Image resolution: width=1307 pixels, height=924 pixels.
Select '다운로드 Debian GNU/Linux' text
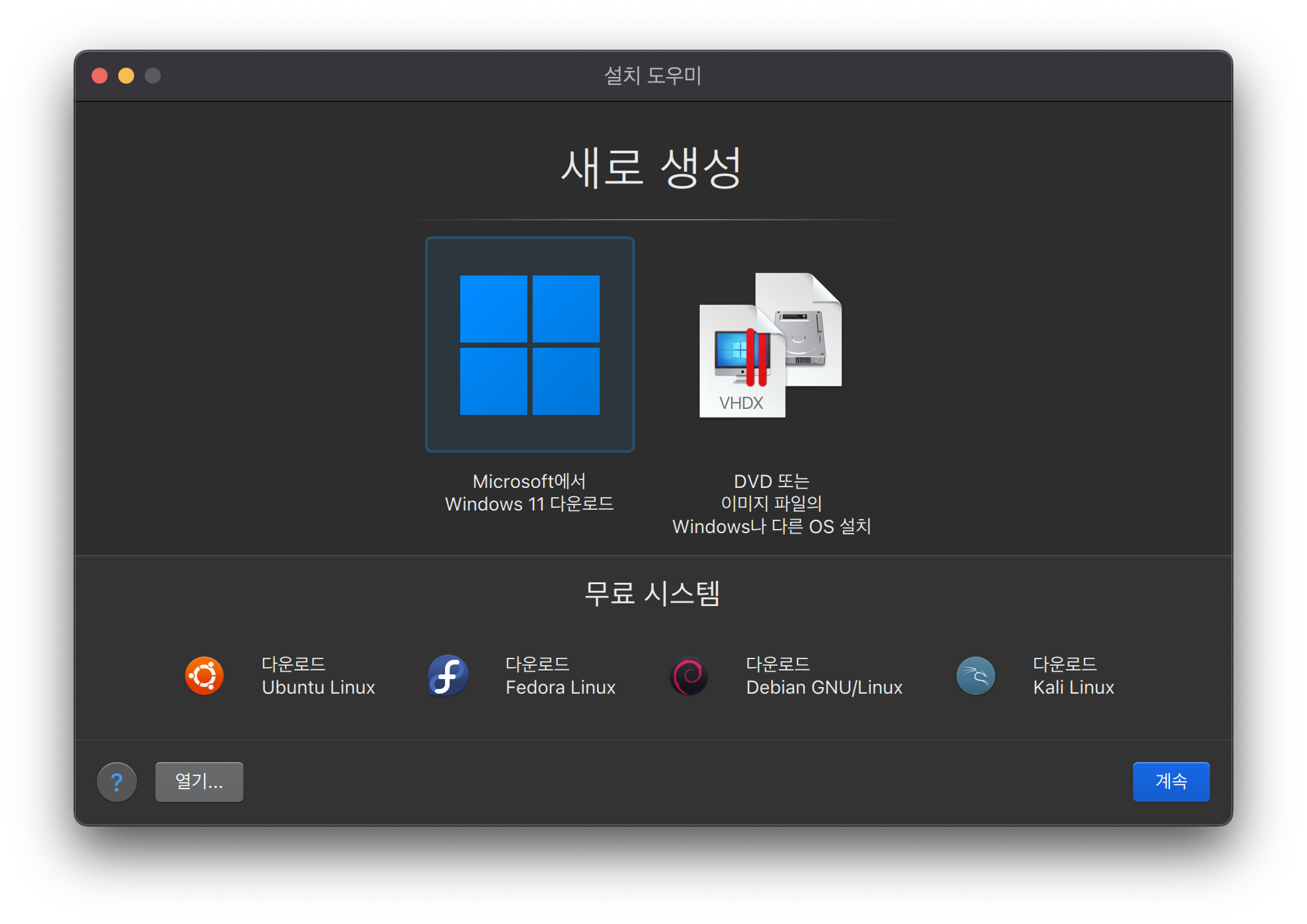click(x=824, y=676)
